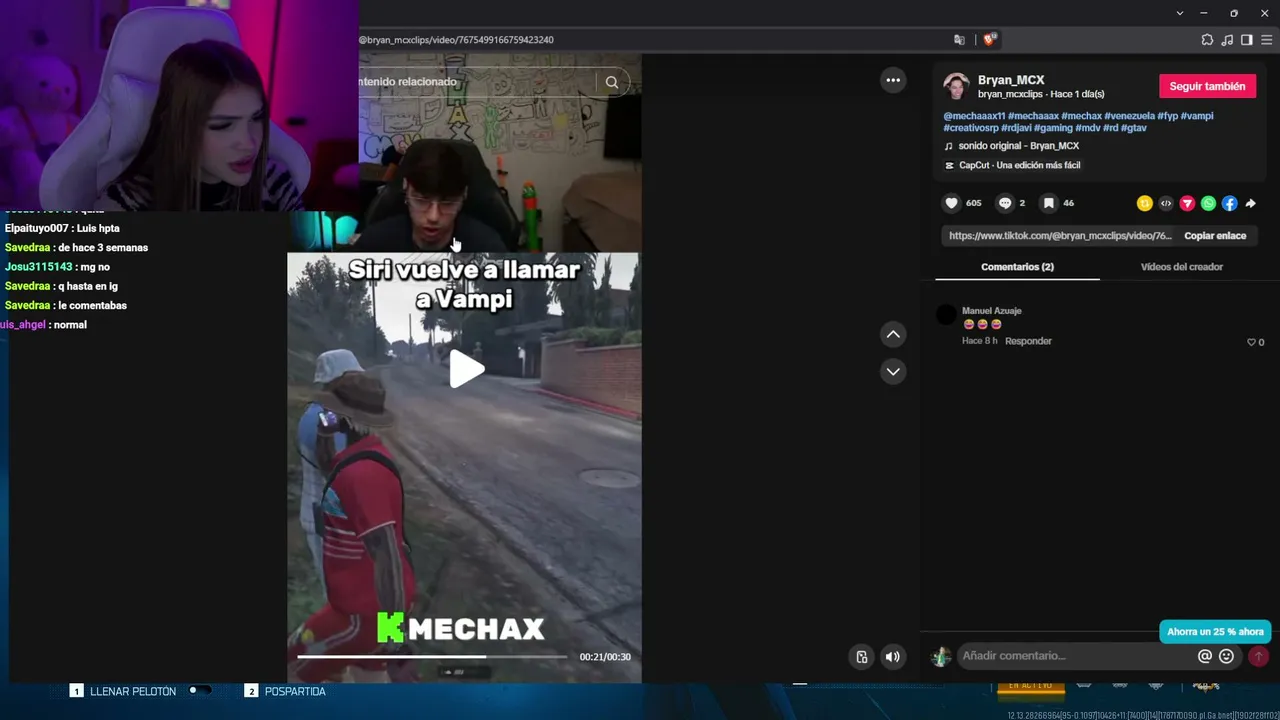
Task: Open the #gtav hashtag
Action: pos(1134,128)
